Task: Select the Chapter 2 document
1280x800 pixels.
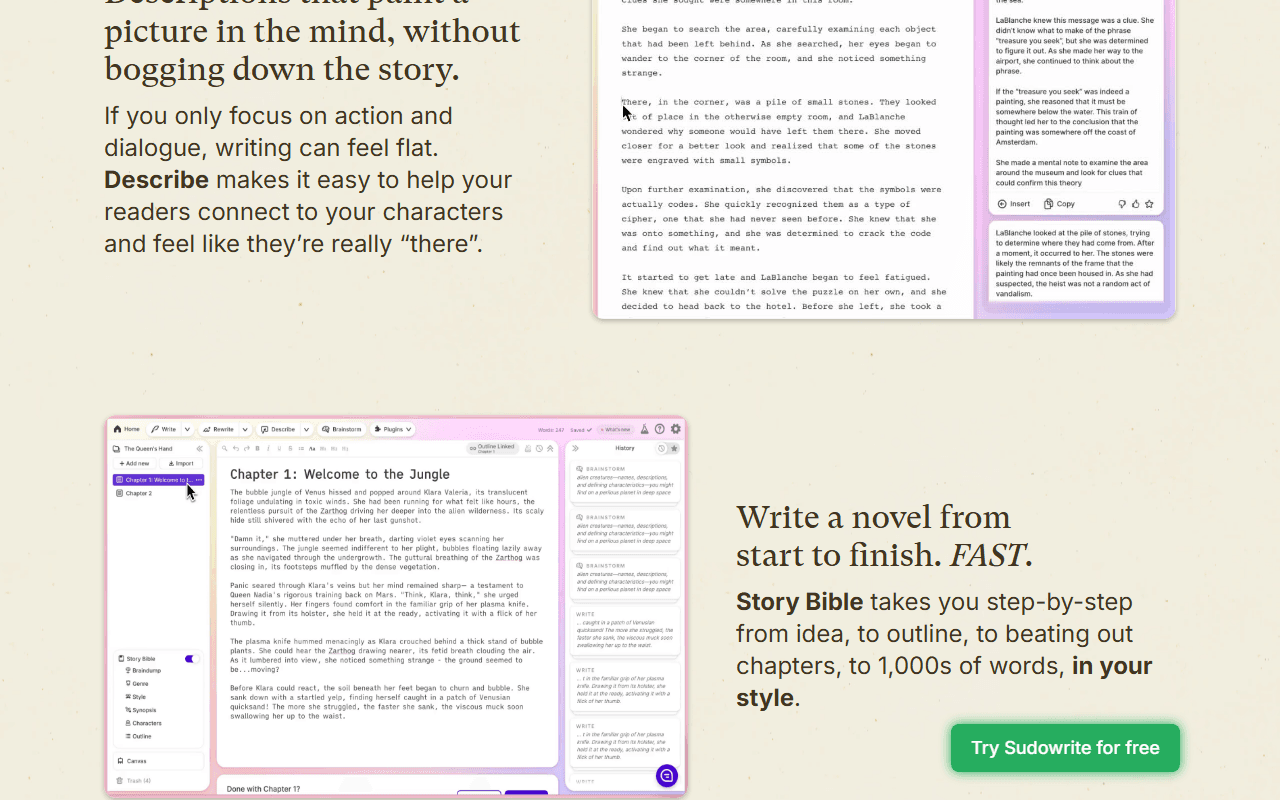Action: click(139, 493)
